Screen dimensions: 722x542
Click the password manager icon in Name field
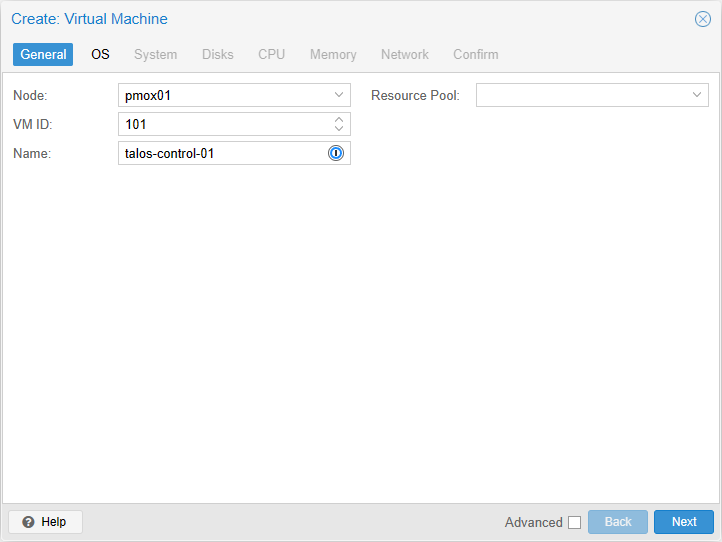coord(336,153)
